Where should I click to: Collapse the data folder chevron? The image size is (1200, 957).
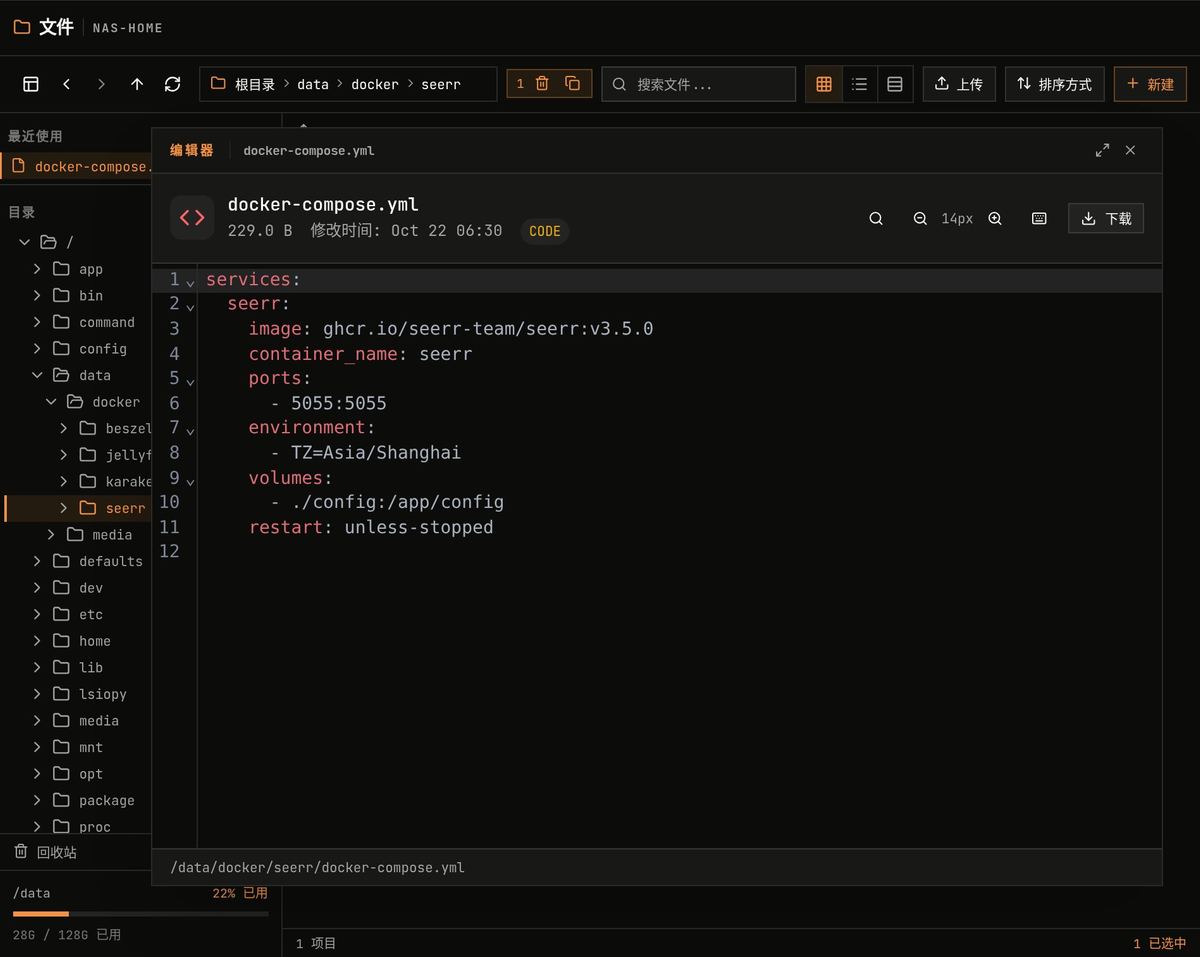(x=37, y=375)
